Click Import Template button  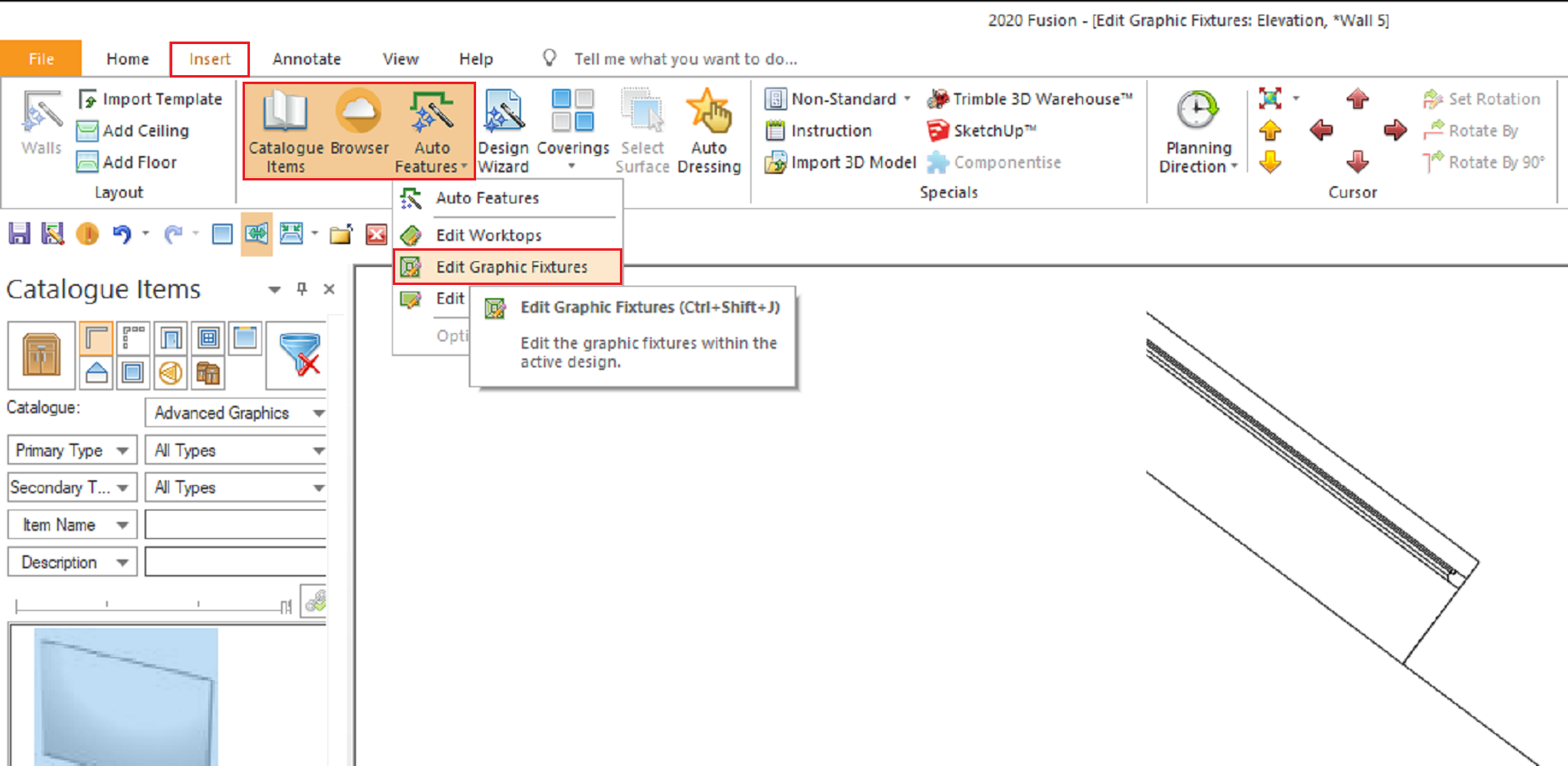coord(151,99)
